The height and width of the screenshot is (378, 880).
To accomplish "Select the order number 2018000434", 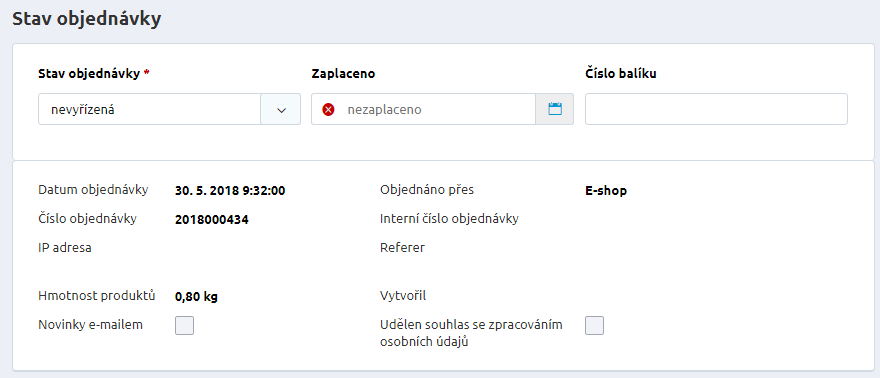I will 212,220.
